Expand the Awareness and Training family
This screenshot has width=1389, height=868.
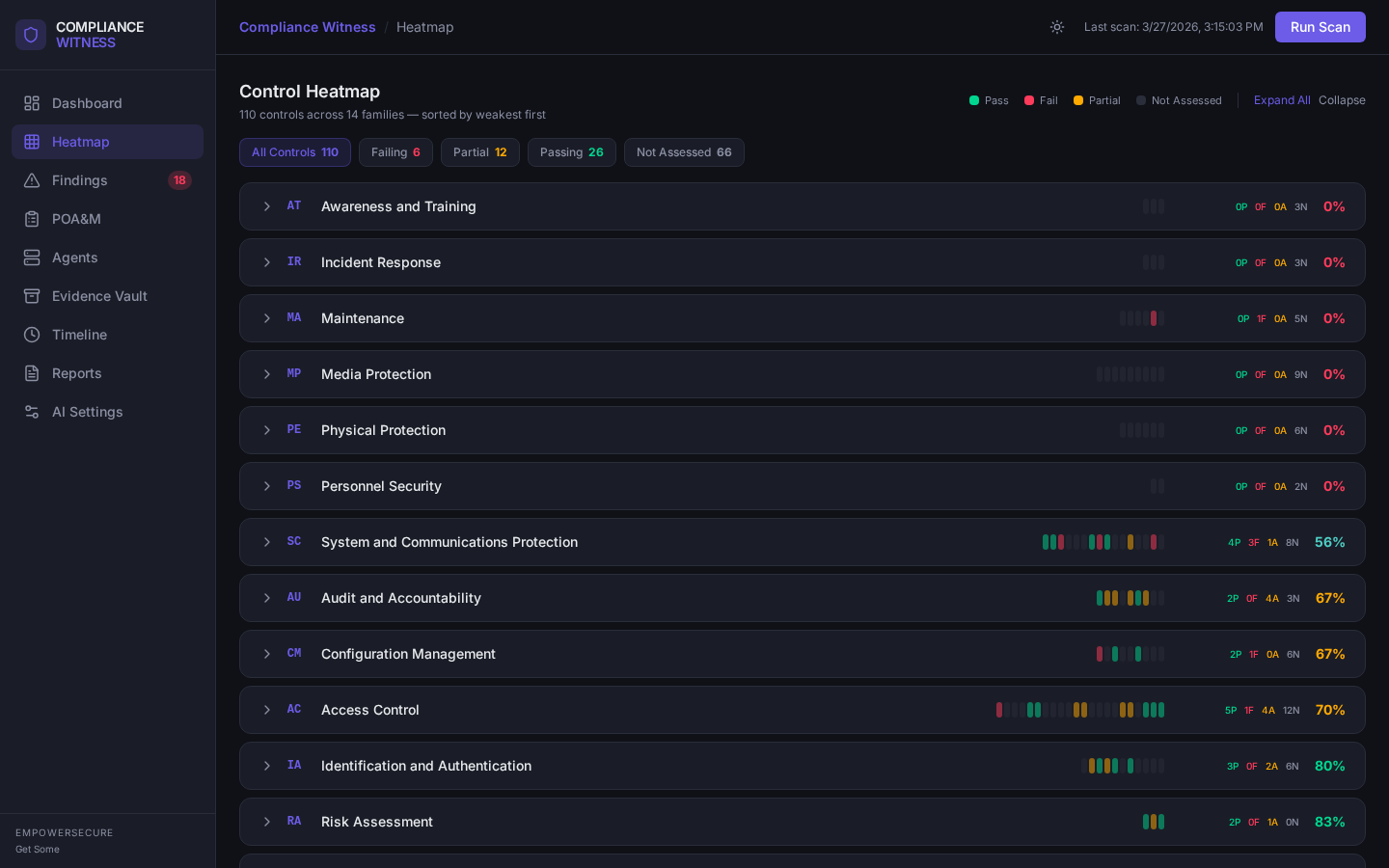(267, 206)
